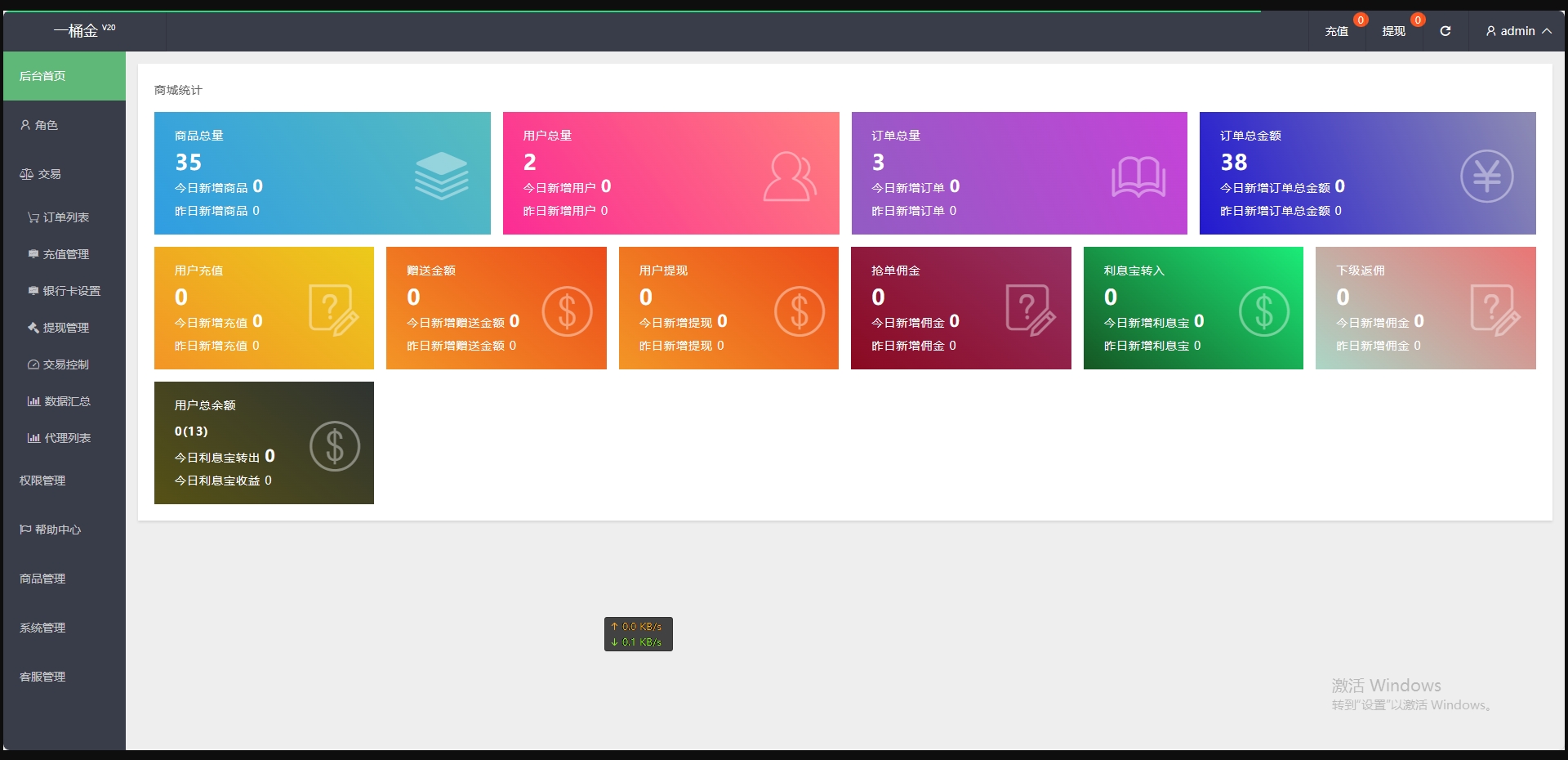Click the refresh icon in top bar
1568x760 pixels.
click(x=1445, y=31)
